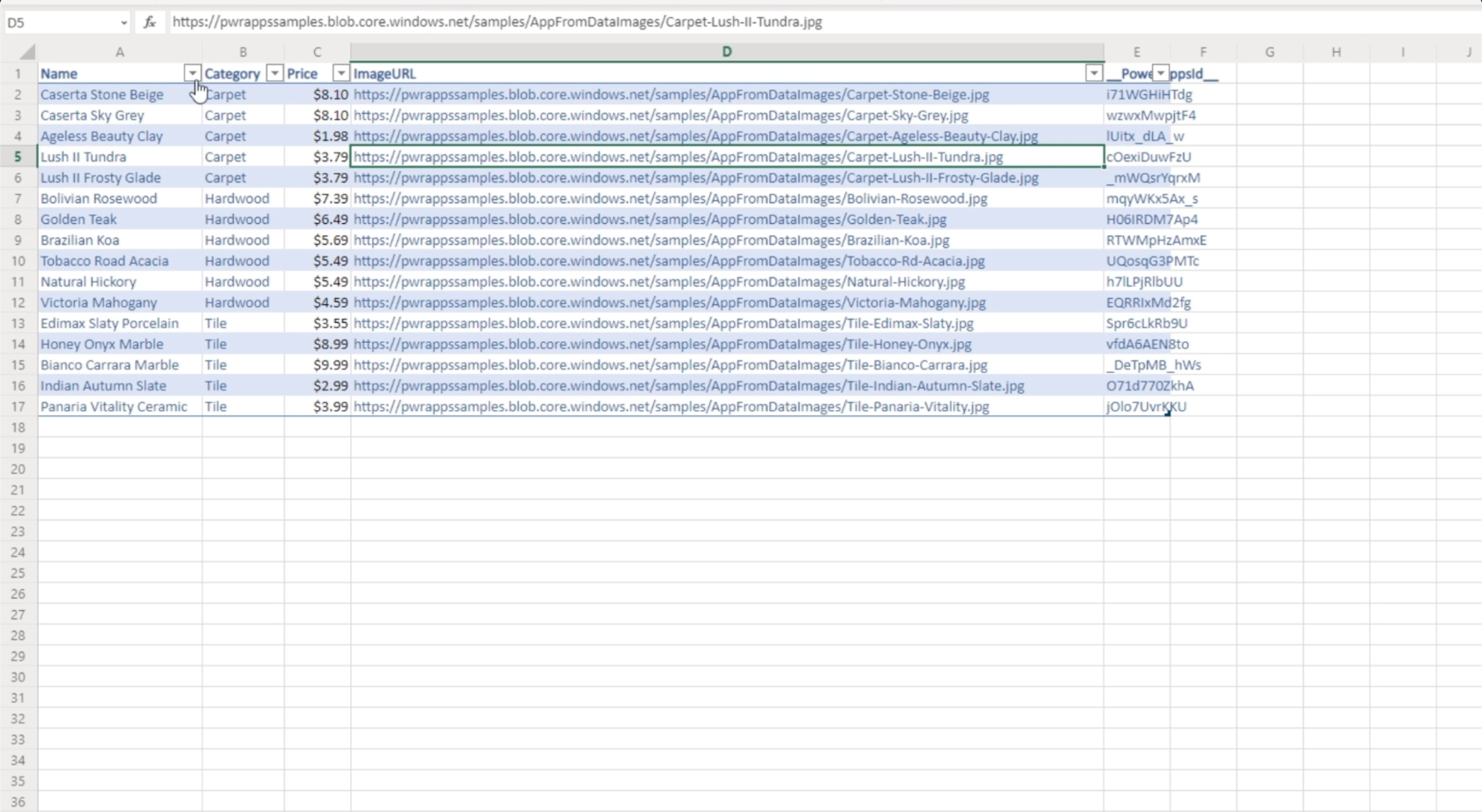Click the $4.59 price cell
The height and width of the screenshot is (812, 1482).
pyautogui.click(x=318, y=302)
